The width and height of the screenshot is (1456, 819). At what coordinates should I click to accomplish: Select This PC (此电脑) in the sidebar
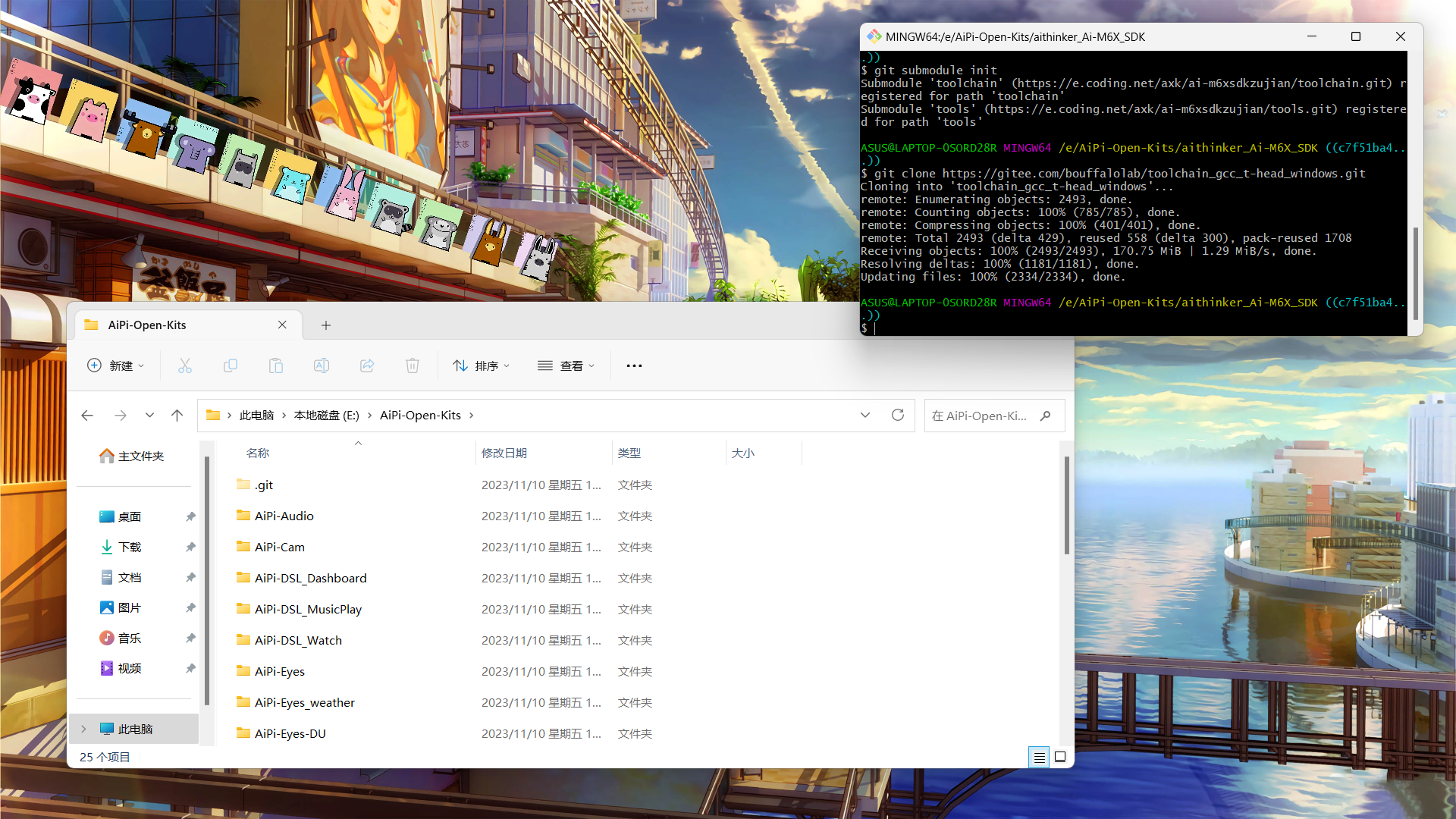coord(134,729)
